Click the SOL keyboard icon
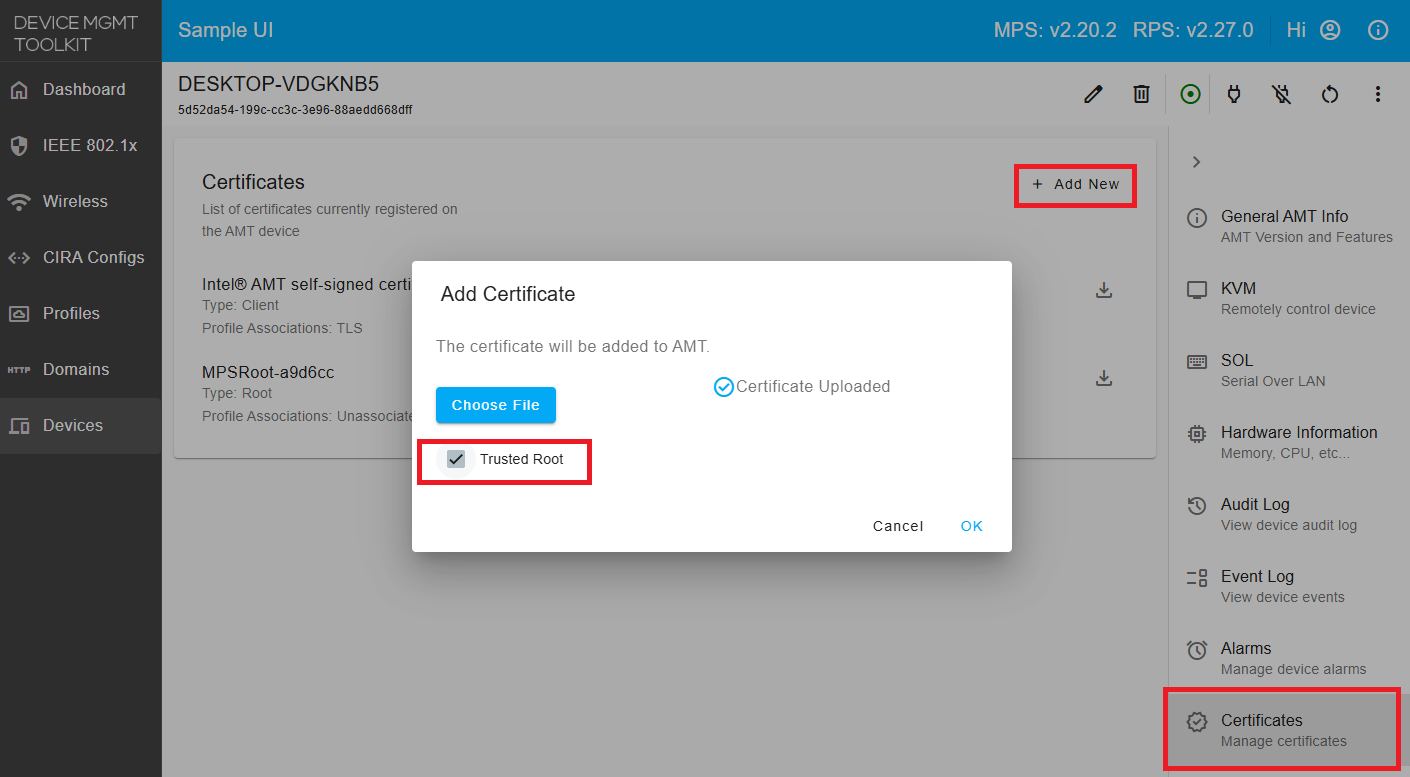The image size is (1410, 777). (1197, 362)
